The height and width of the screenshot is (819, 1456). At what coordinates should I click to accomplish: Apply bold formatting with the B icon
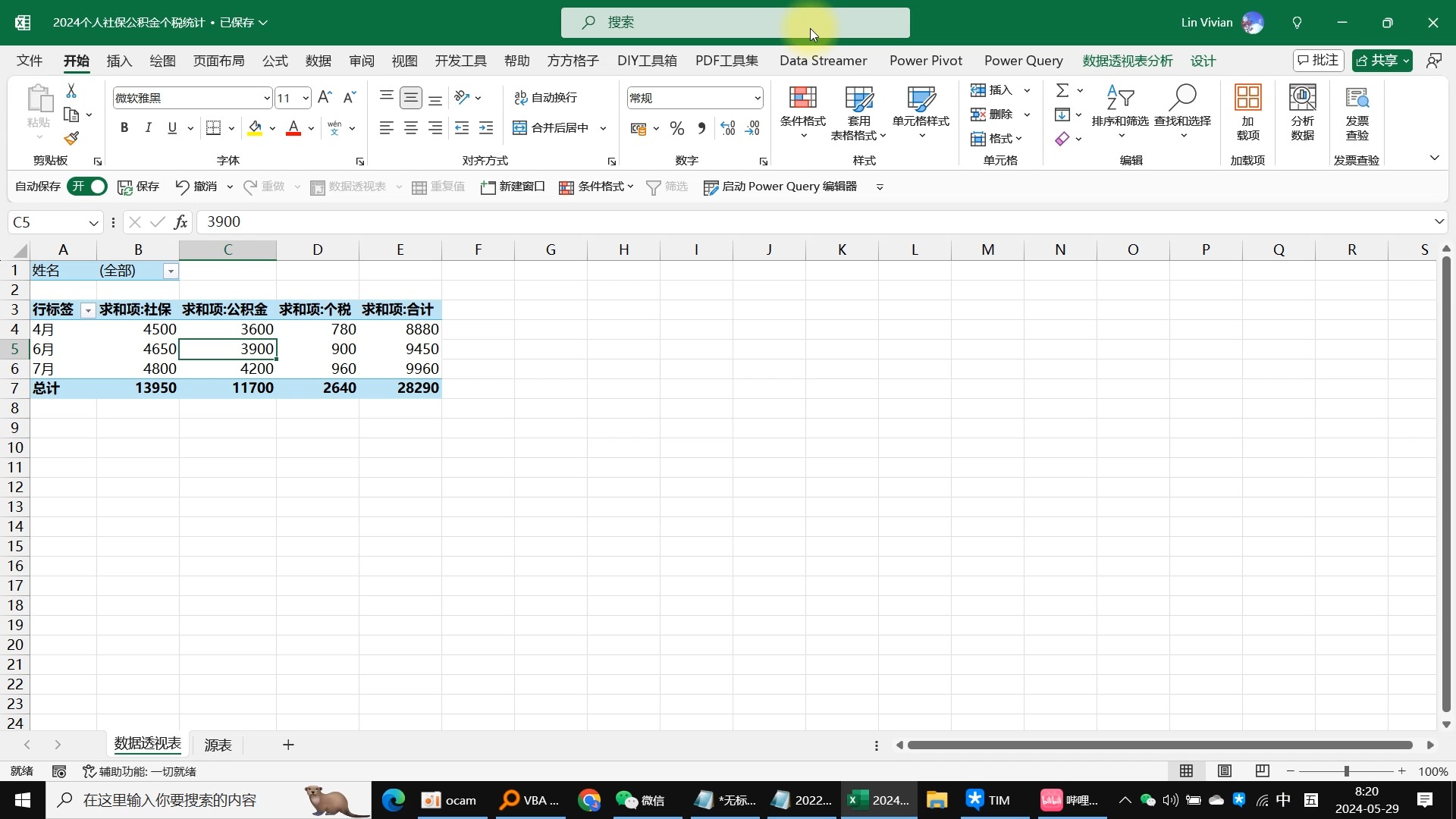click(x=124, y=128)
